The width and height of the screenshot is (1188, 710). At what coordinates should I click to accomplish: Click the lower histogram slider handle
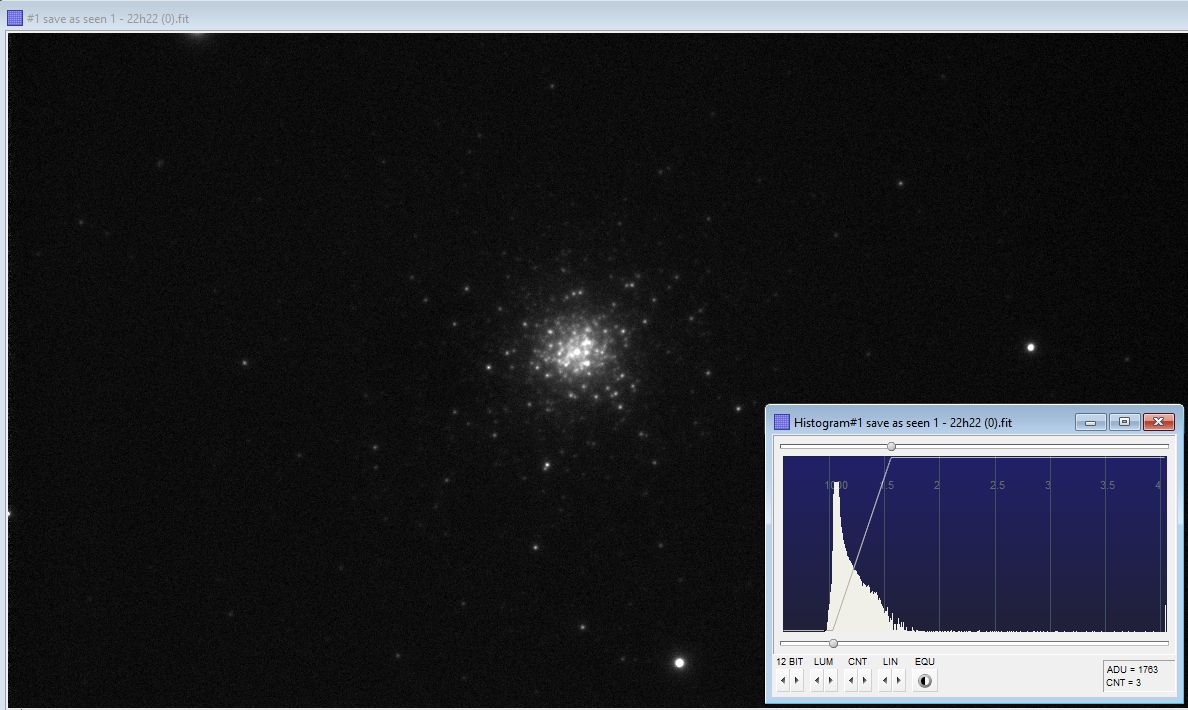(833, 643)
